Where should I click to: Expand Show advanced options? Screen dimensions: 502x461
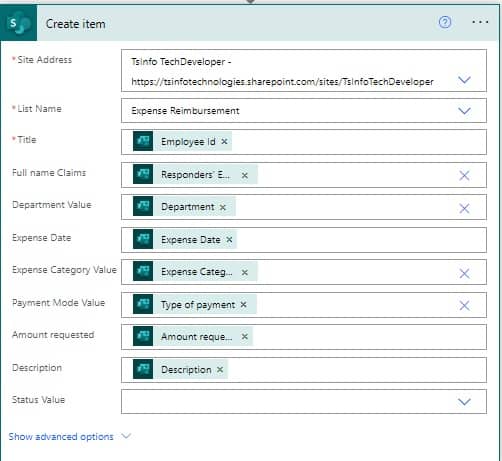point(70,436)
